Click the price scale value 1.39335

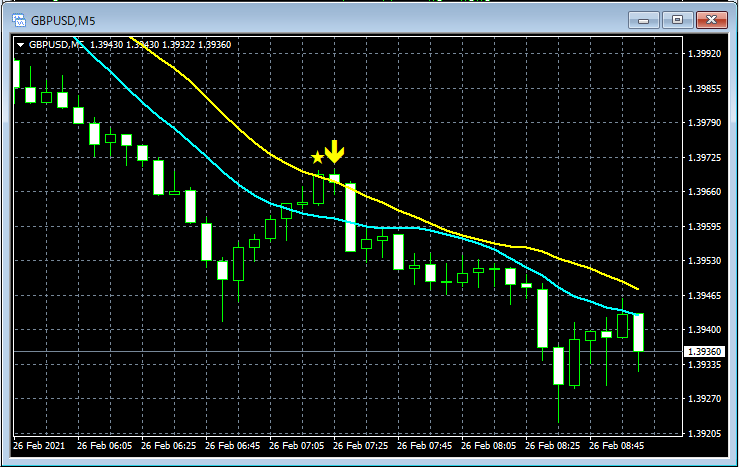pos(705,365)
